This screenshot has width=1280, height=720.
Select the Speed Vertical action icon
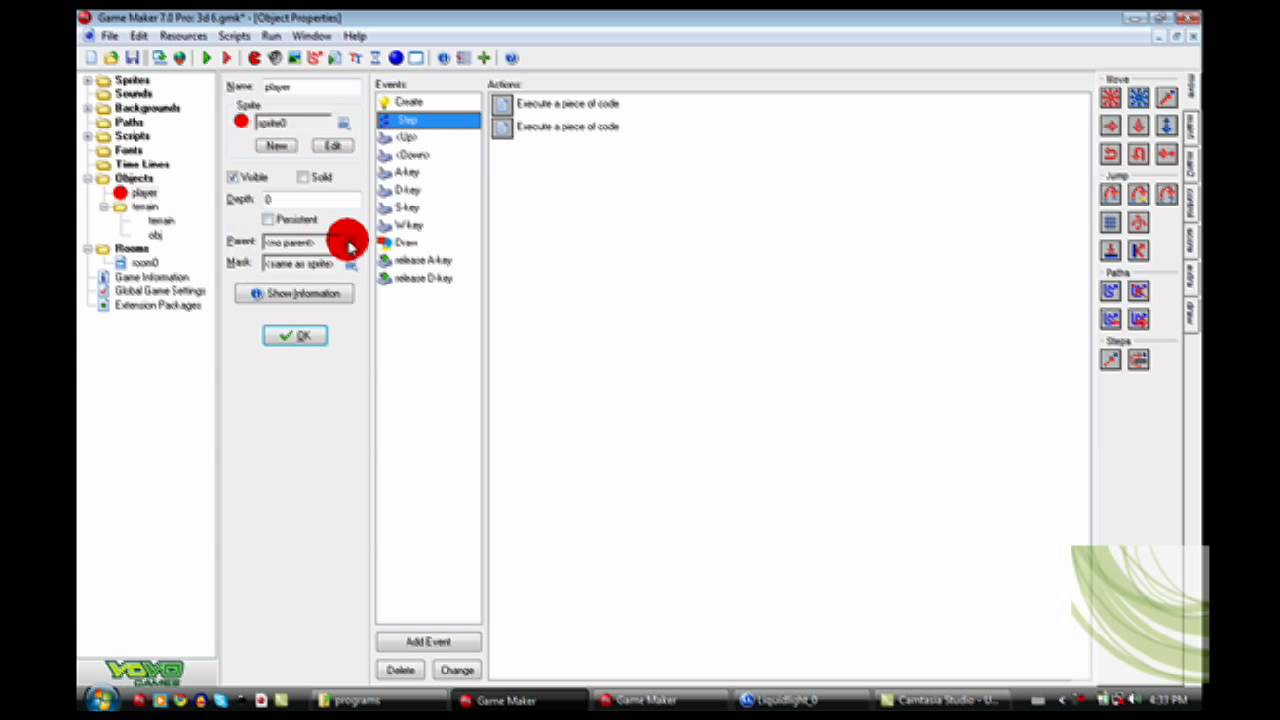[x=1138, y=125]
